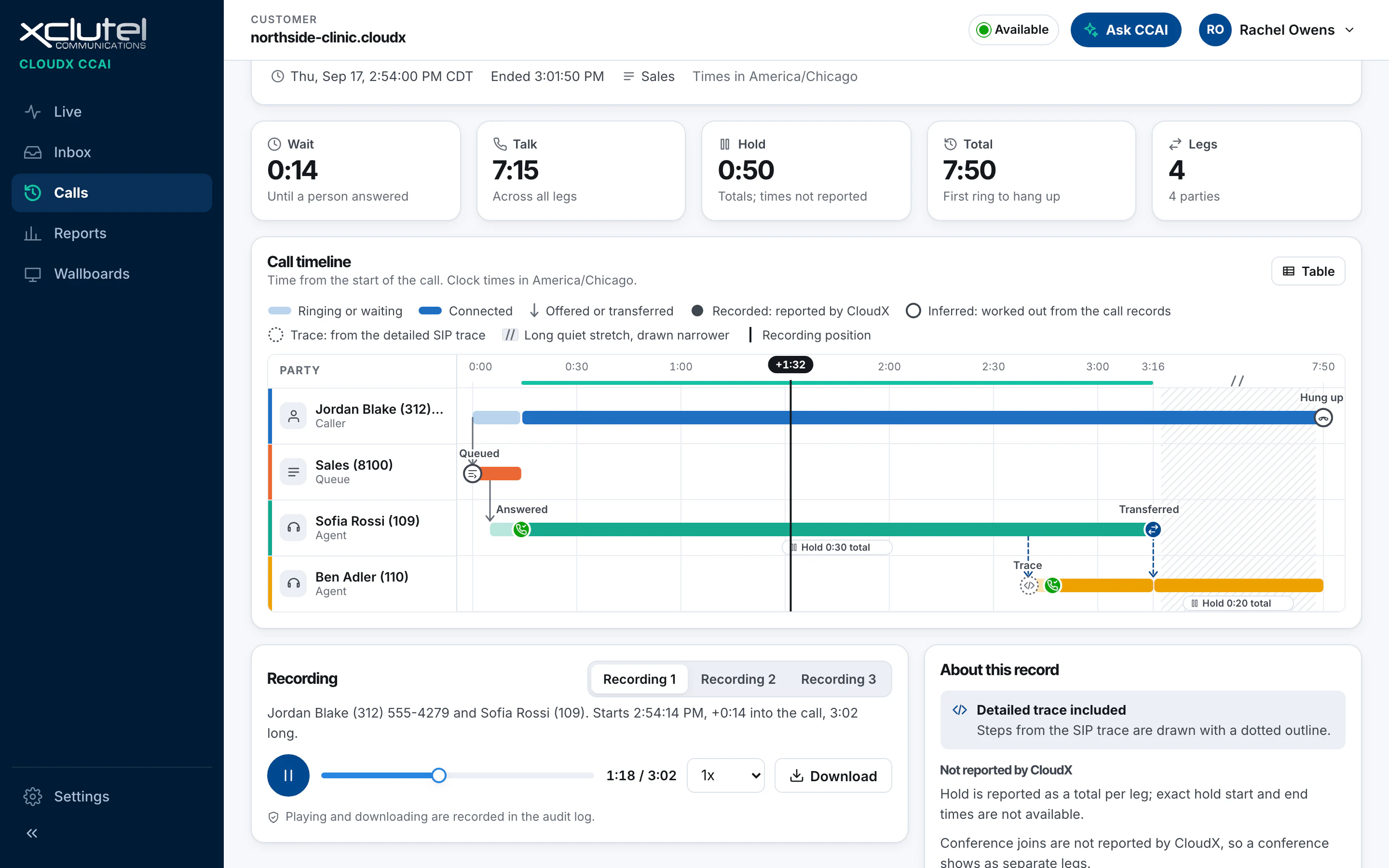Click Ben Adler headset icon
Screen dimensions: 1389x868
(293, 584)
